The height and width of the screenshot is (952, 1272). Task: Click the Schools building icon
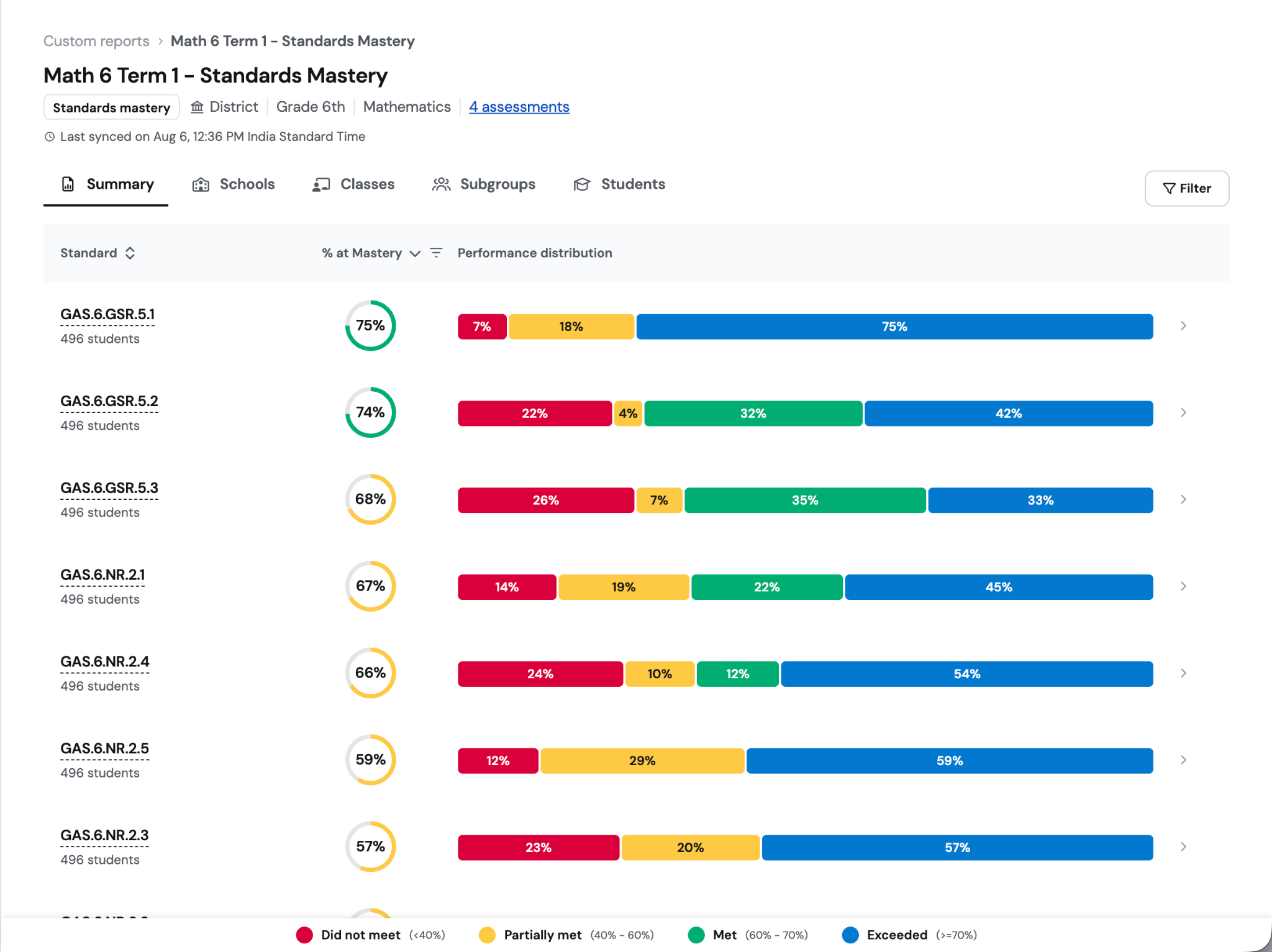pyautogui.click(x=201, y=184)
